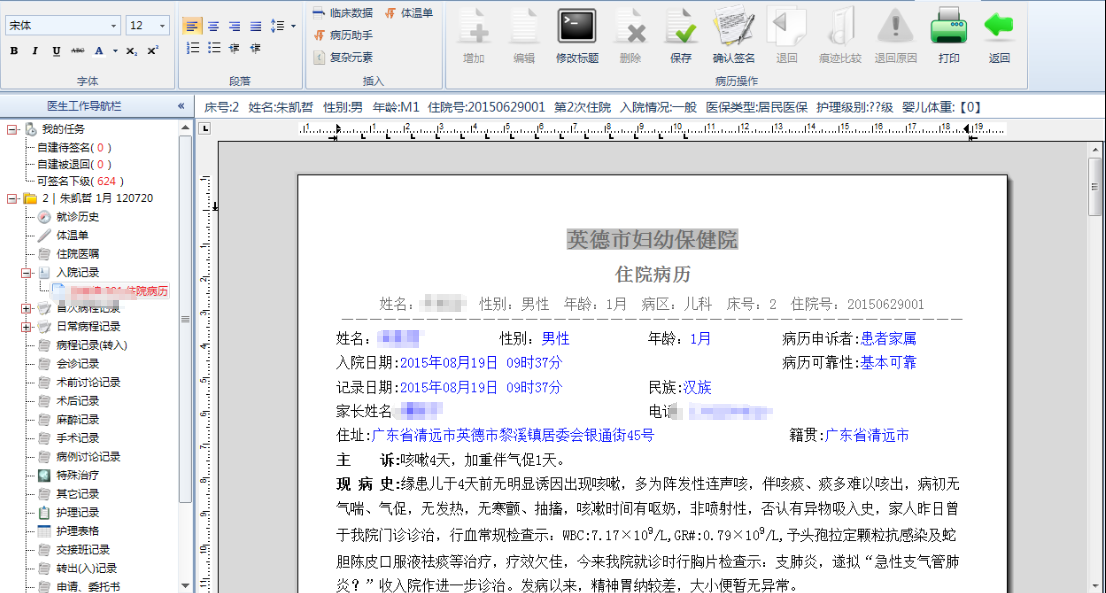
Task: Collapse the 我的任务 tree node
Action: click(x=11, y=129)
